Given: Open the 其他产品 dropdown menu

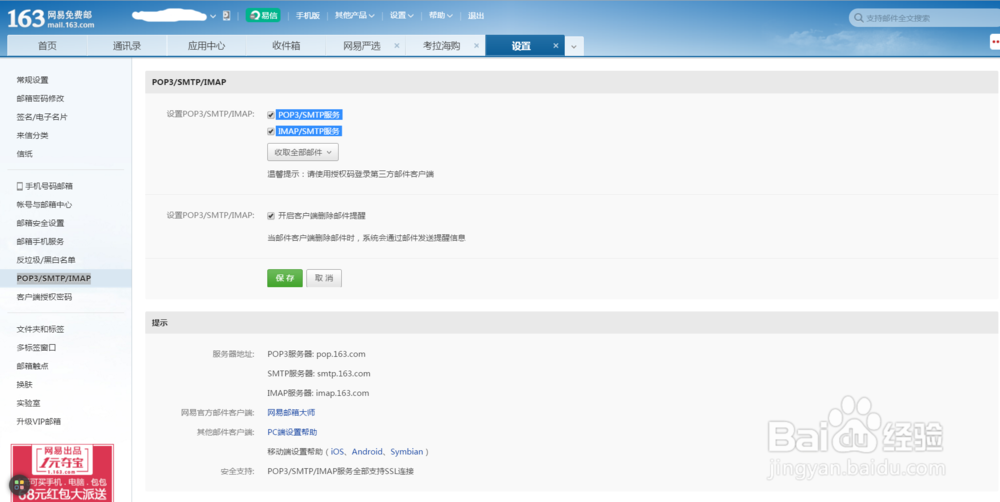Looking at the screenshot, I should tap(355, 15).
